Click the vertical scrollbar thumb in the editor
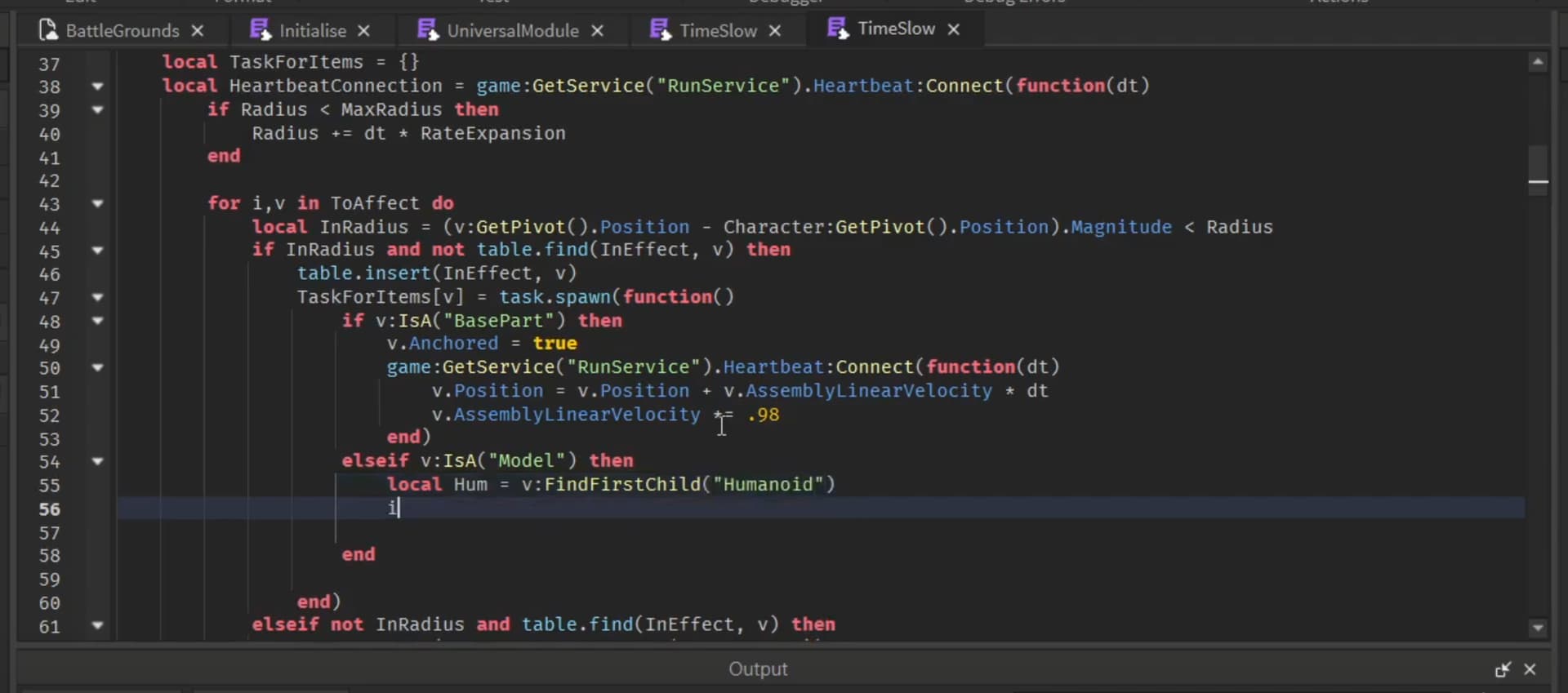Screen dimensions: 1568x693 point(1538,170)
